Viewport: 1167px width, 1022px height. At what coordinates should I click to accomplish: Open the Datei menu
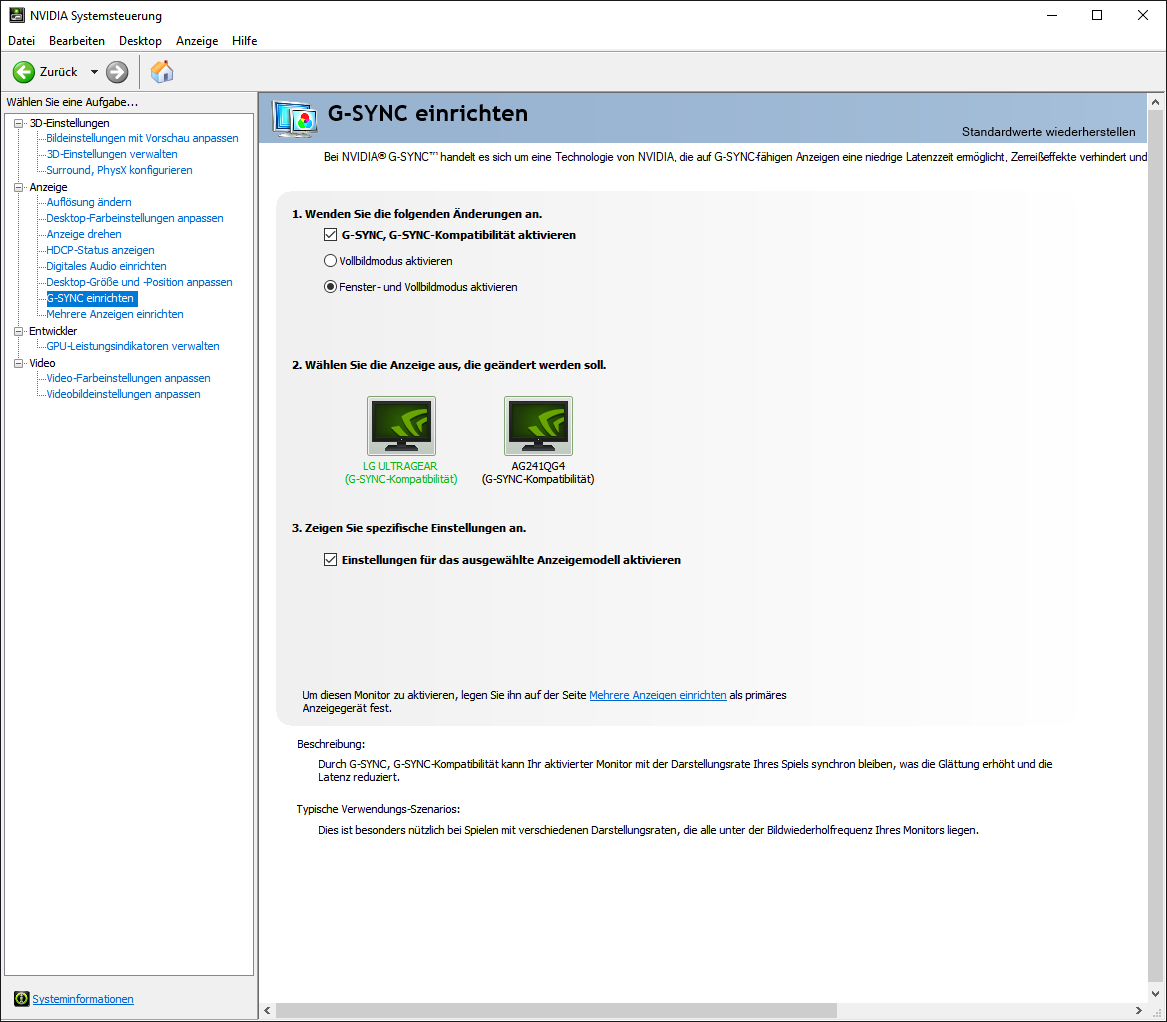(22, 41)
